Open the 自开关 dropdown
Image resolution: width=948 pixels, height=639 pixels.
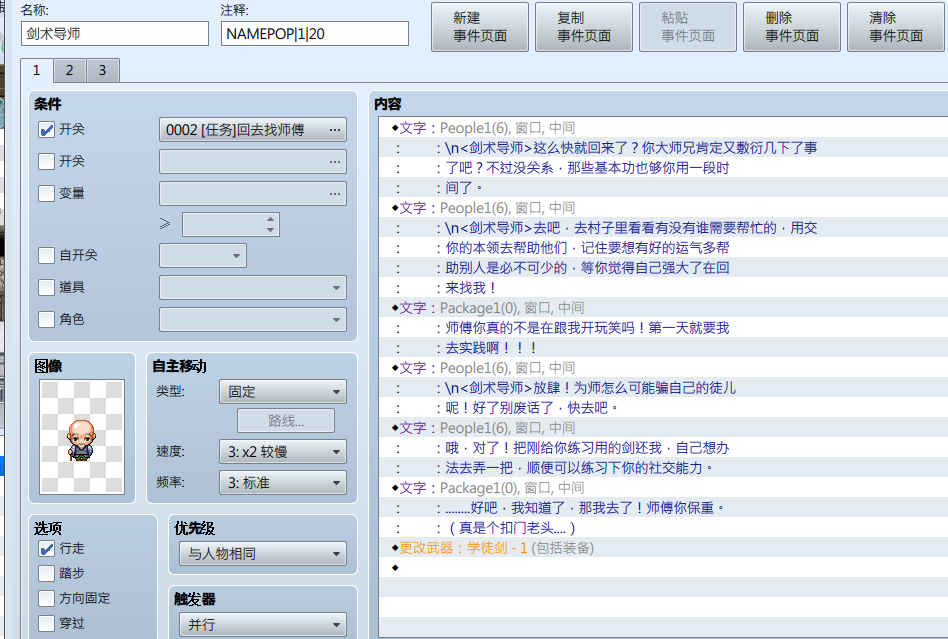[203, 256]
